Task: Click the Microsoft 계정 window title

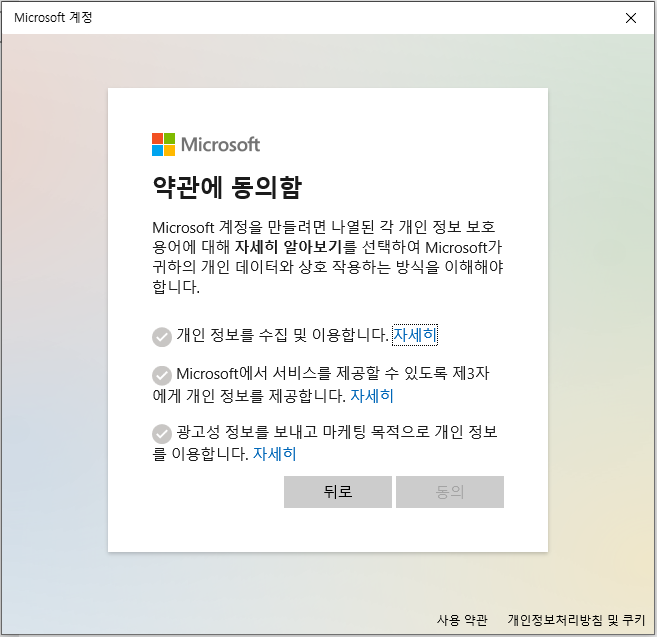Action: pyautogui.click(x=53, y=18)
